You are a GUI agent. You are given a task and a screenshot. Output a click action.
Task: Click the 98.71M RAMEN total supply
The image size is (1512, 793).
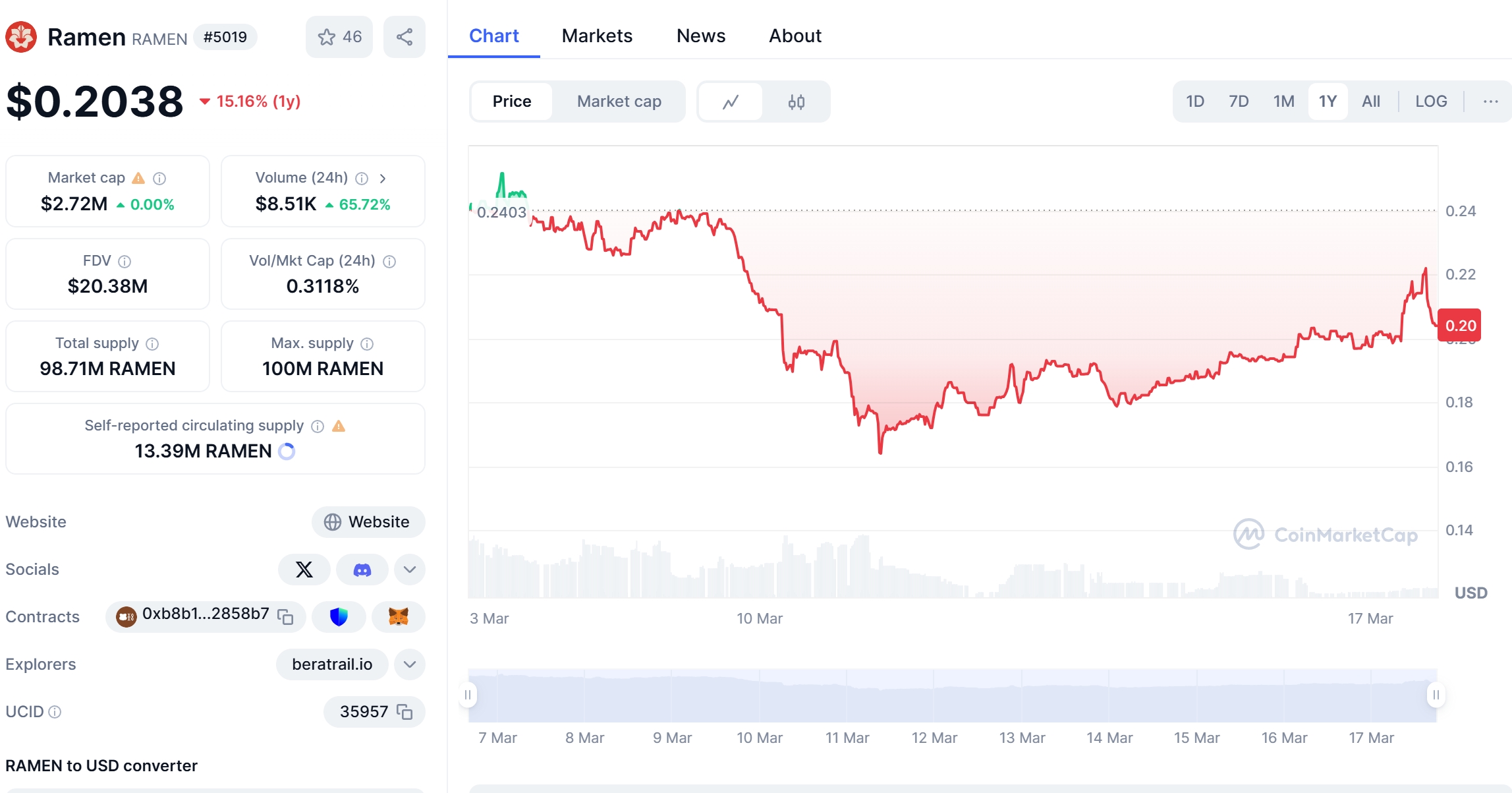pos(107,368)
